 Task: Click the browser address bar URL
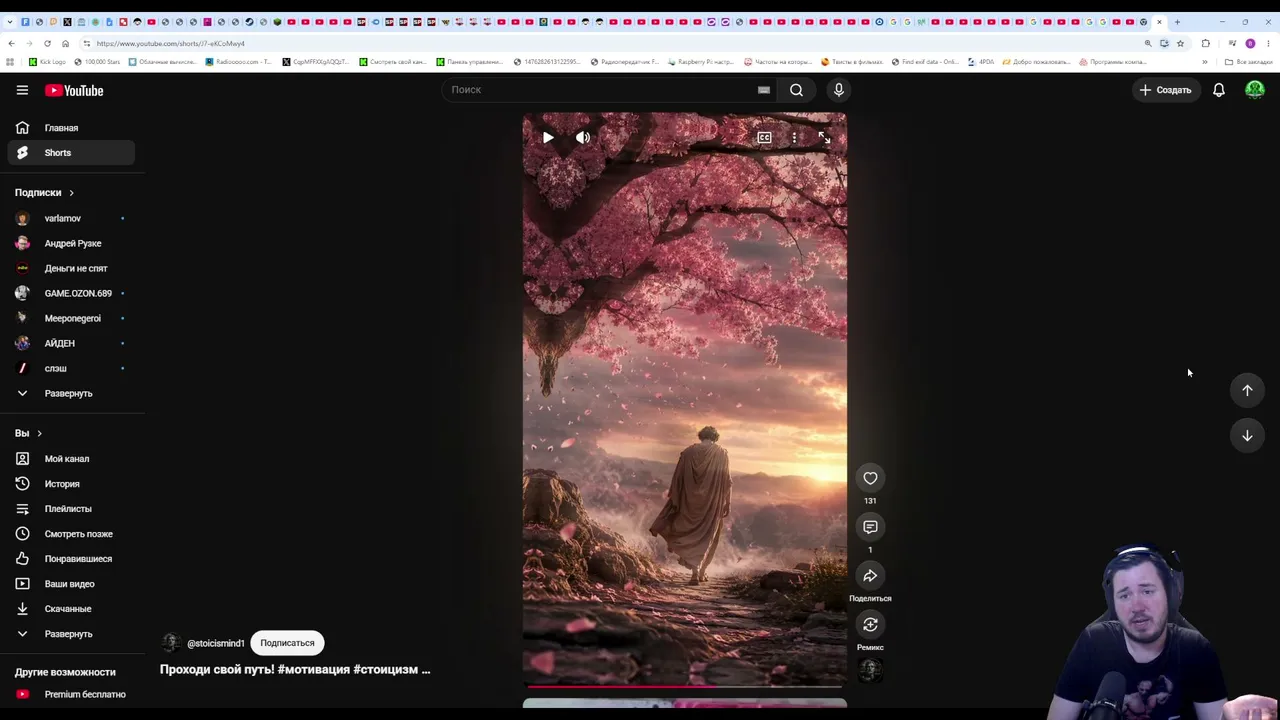click(x=170, y=43)
